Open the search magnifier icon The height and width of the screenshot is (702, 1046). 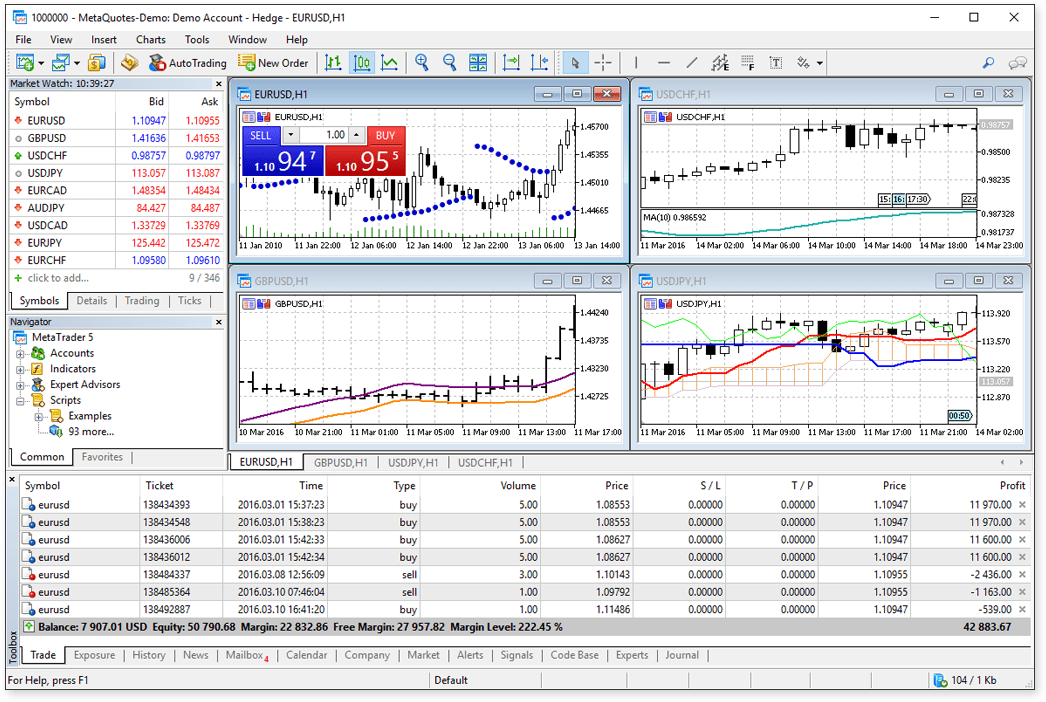pos(988,63)
